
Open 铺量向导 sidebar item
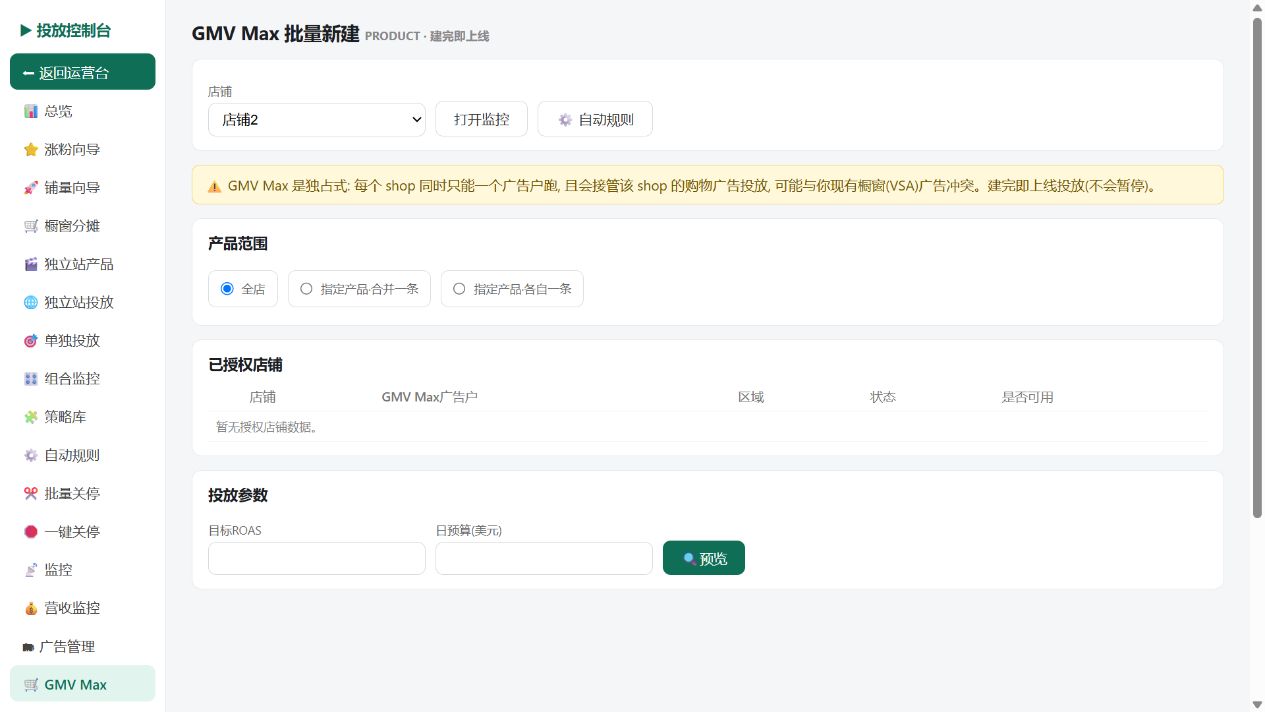coord(82,188)
